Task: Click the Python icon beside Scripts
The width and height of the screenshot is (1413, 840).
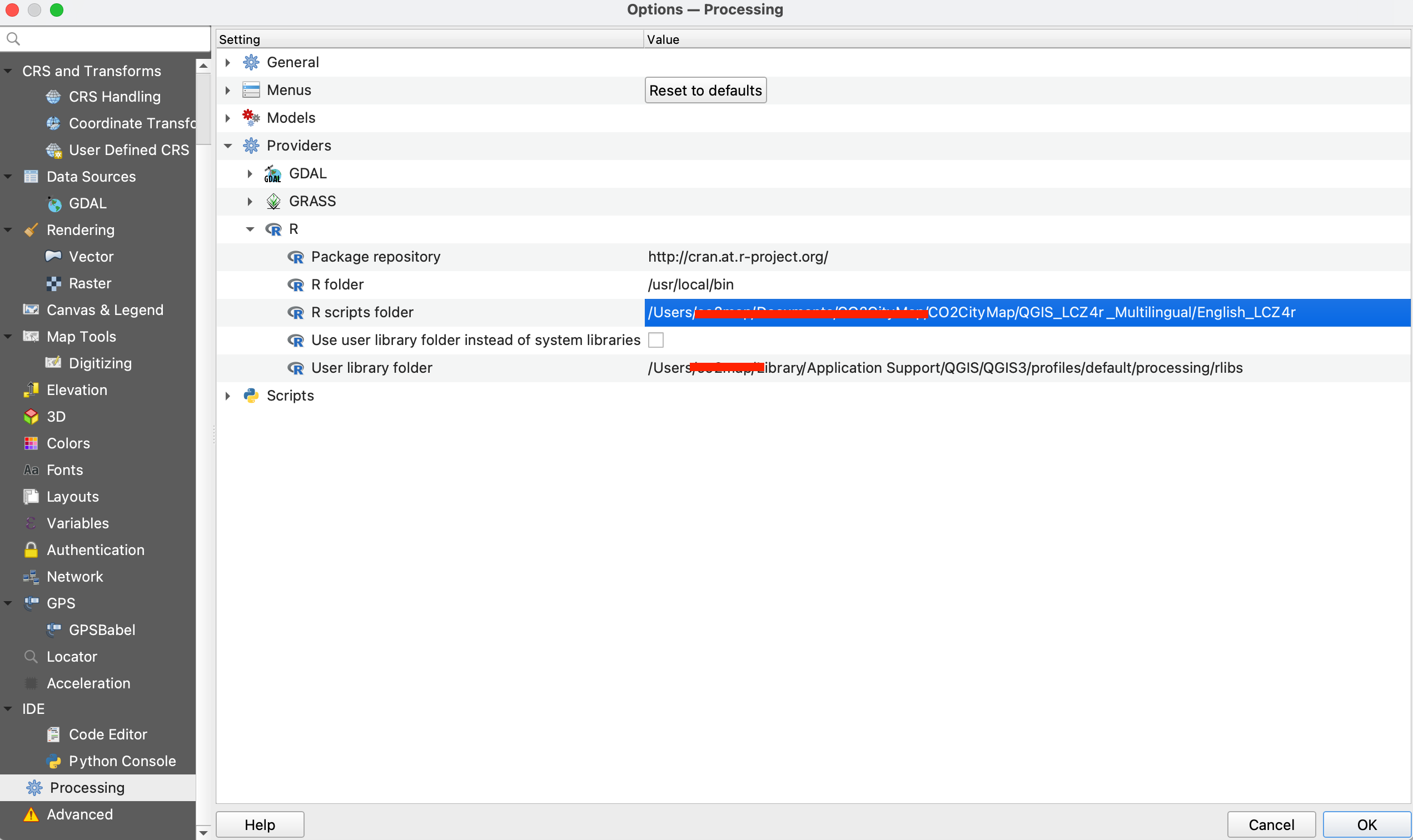Action: pyautogui.click(x=250, y=395)
